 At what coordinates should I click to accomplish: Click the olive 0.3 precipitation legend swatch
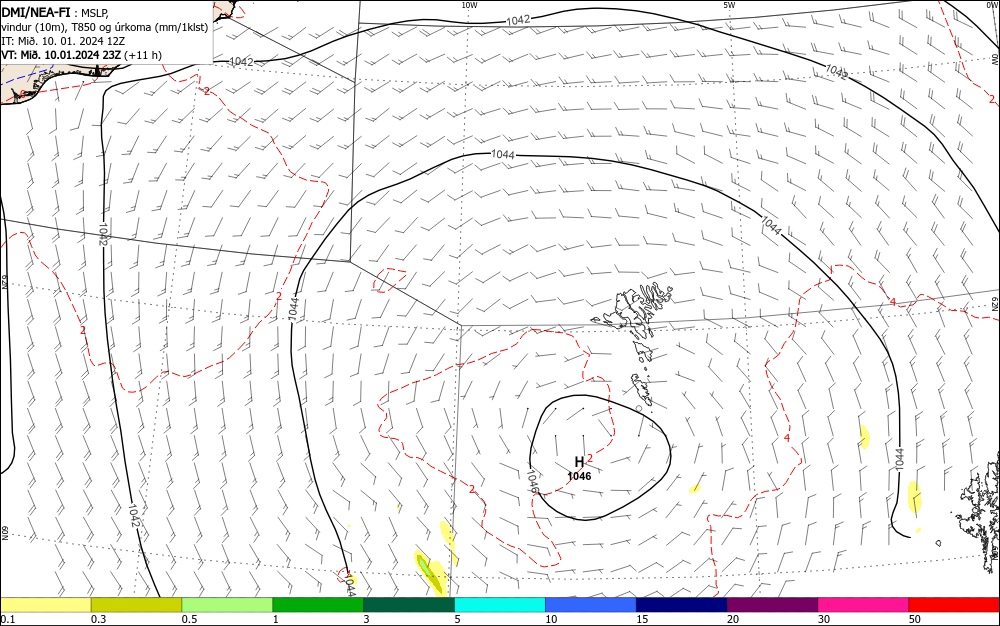[136, 605]
